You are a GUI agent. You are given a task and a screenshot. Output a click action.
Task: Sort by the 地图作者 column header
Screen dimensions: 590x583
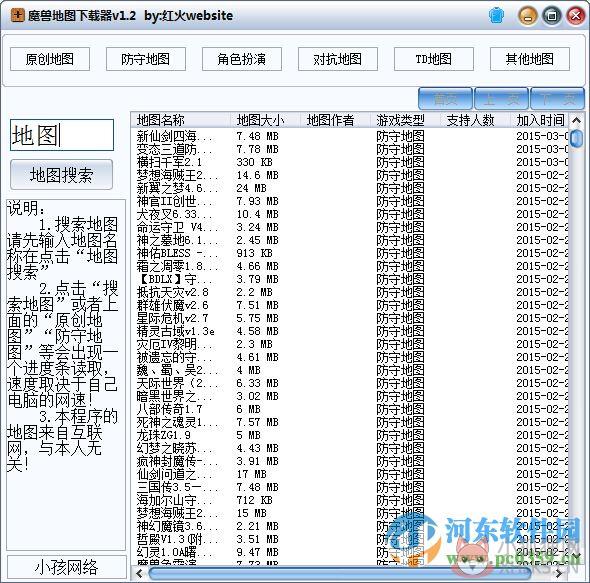[x=335, y=120]
